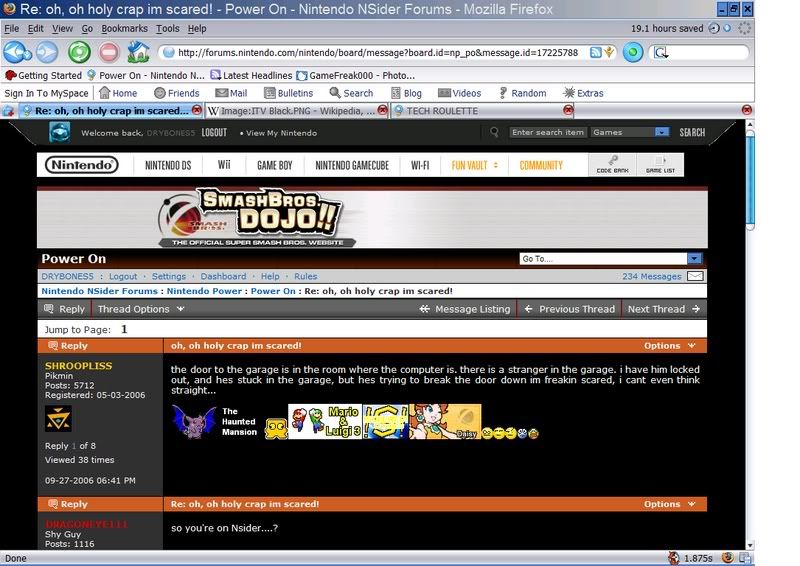The height and width of the screenshot is (566, 800).
Task: Go to Next Thread
Action: [x=664, y=309]
